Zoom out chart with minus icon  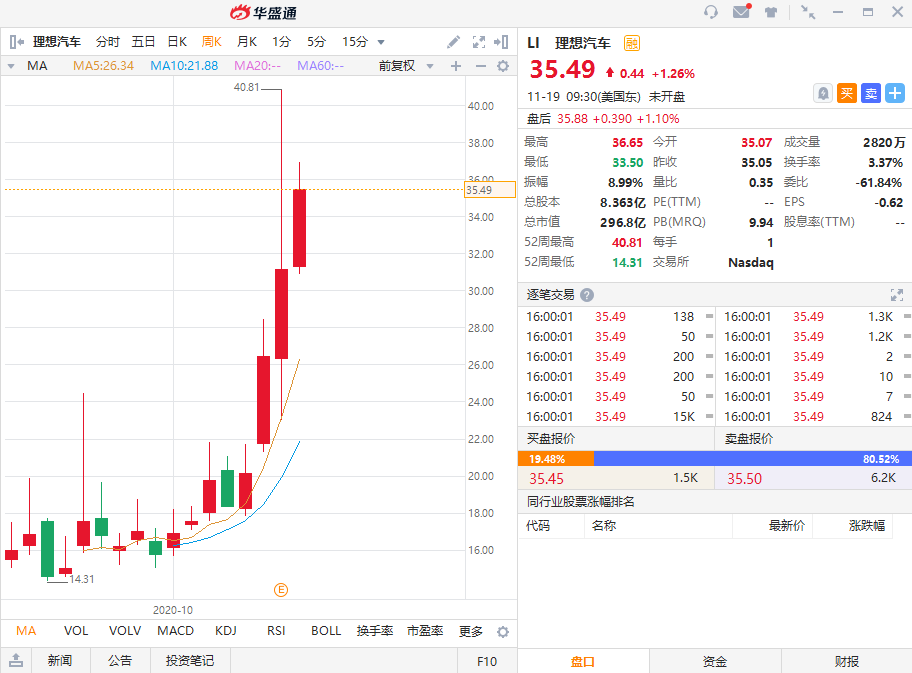[x=480, y=66]
